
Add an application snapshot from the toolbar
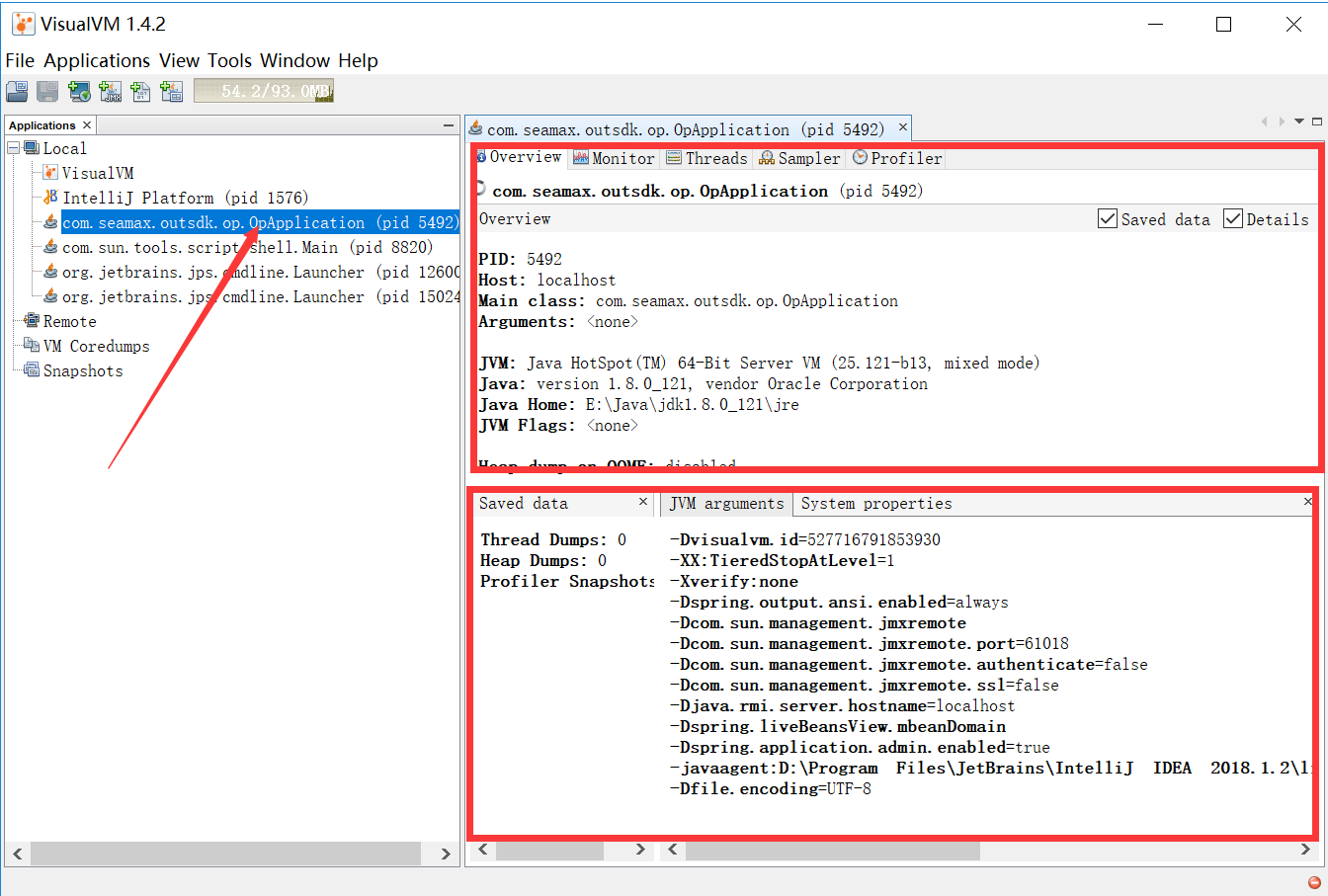[x=172, y=91]
